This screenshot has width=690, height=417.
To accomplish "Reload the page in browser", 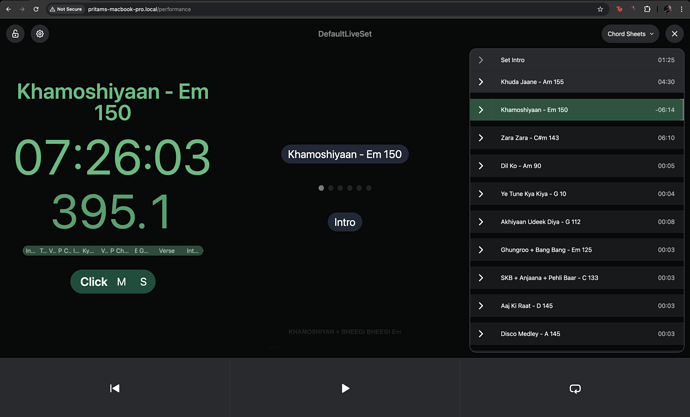I will click(36, 9).
